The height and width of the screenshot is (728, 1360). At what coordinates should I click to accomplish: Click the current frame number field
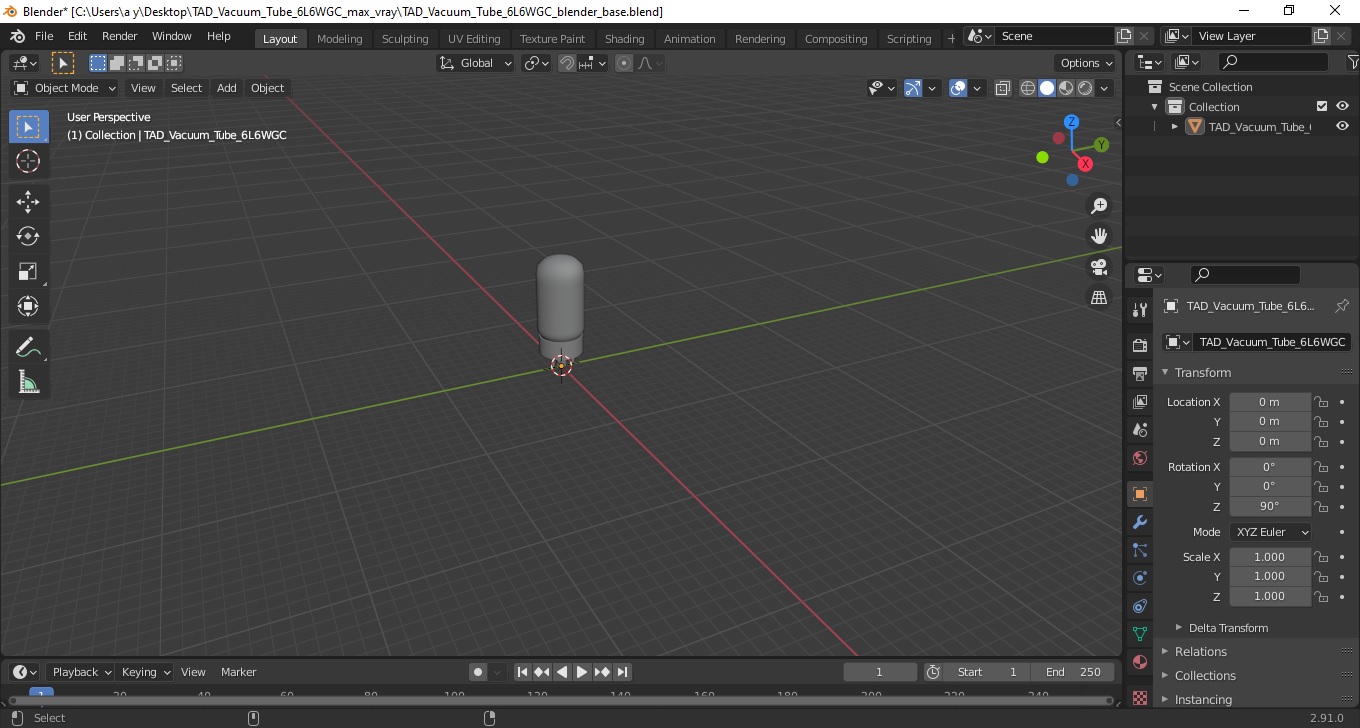880,672
